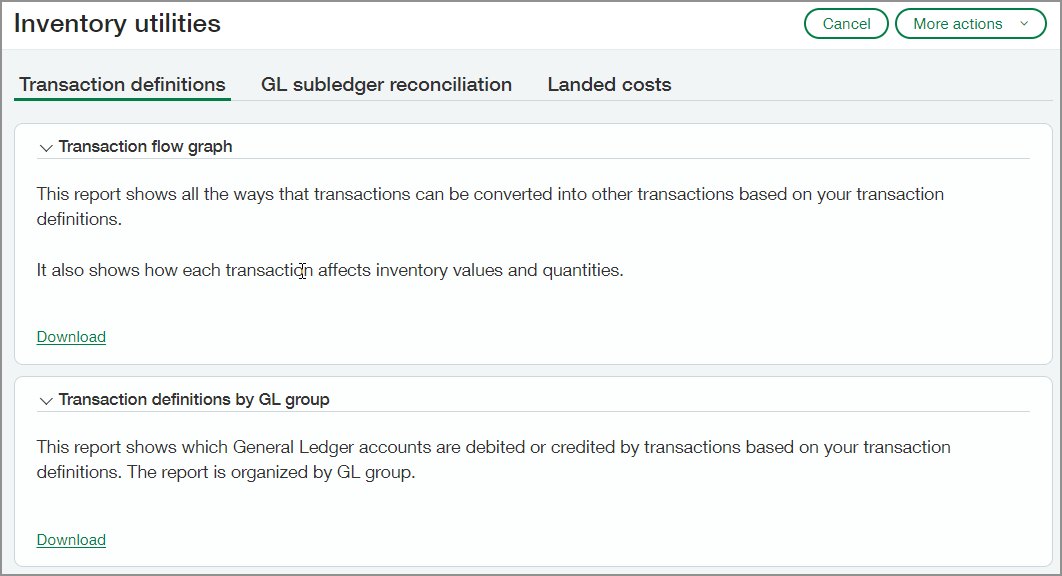Select the Transaction definitions tab

pos(121,85)
